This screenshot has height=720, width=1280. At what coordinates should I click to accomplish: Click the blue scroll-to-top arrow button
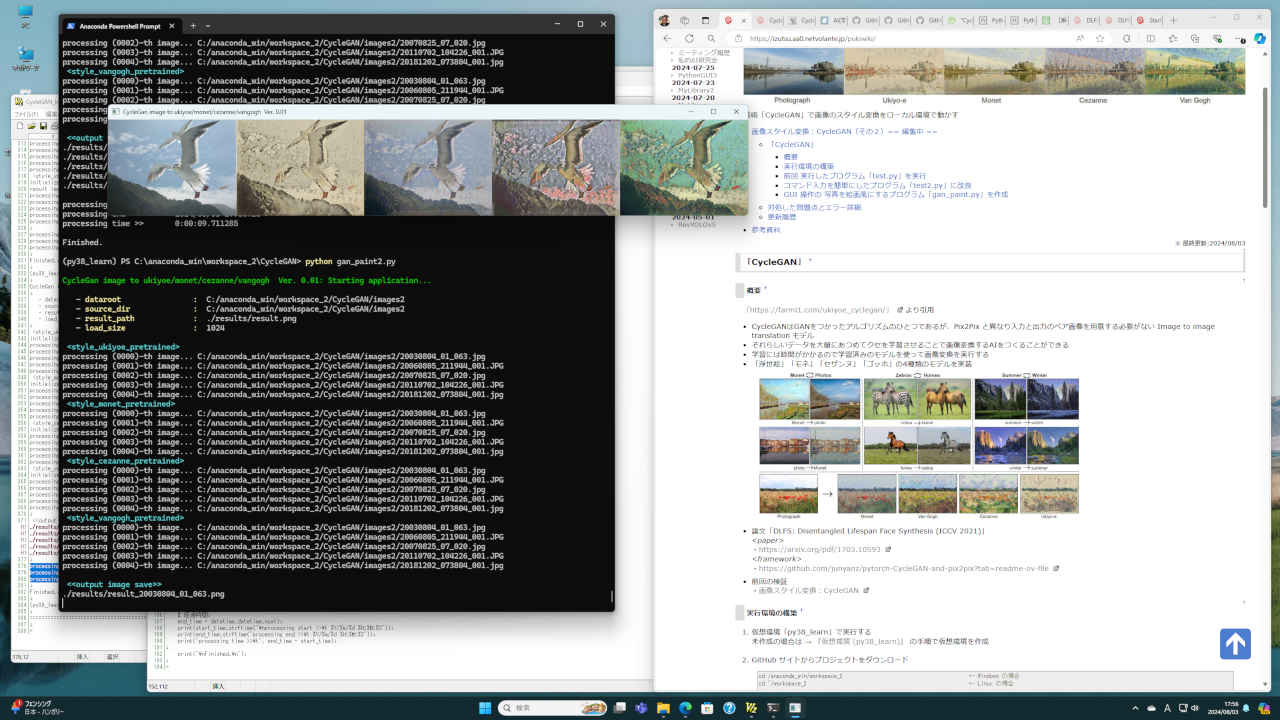1235,643
